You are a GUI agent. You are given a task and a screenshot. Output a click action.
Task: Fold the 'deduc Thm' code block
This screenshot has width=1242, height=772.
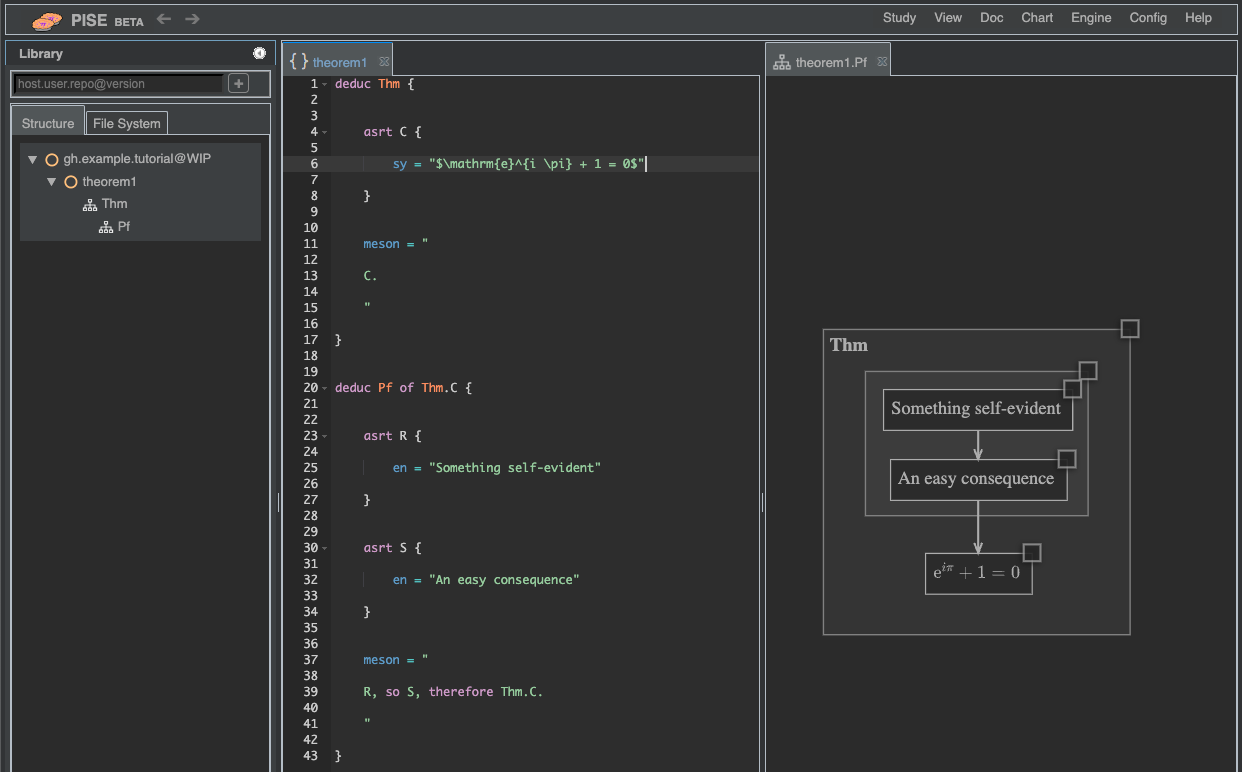coord(325,84)
